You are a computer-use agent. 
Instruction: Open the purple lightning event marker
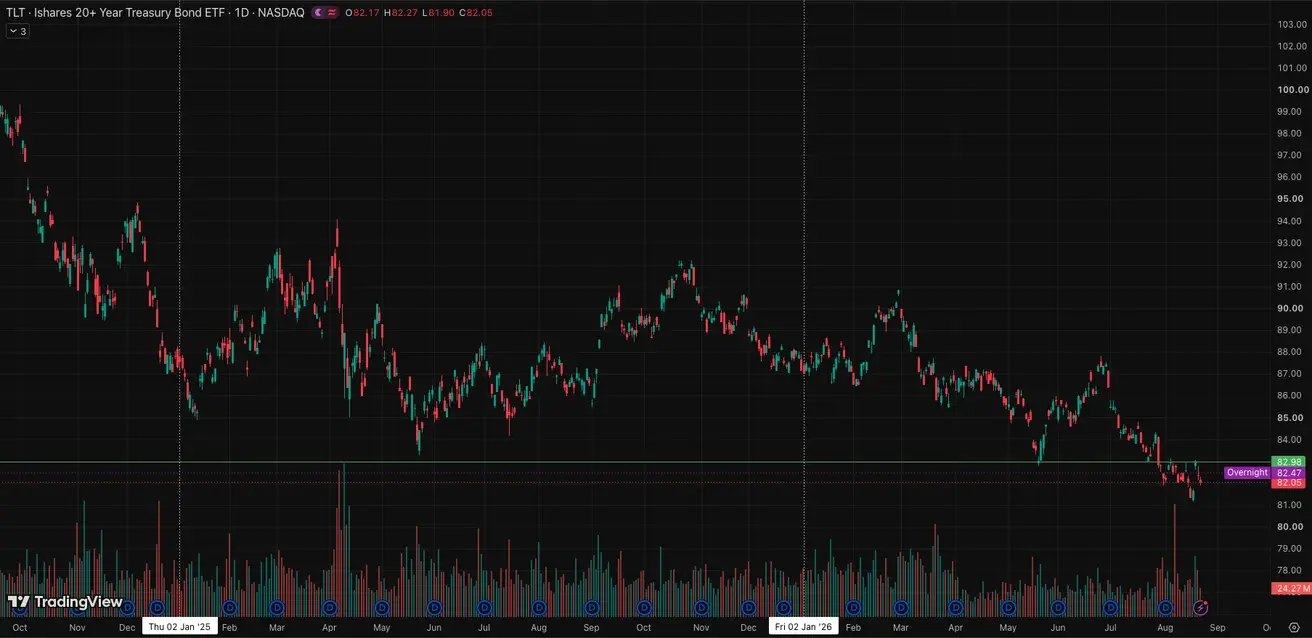click(1201, 608)
